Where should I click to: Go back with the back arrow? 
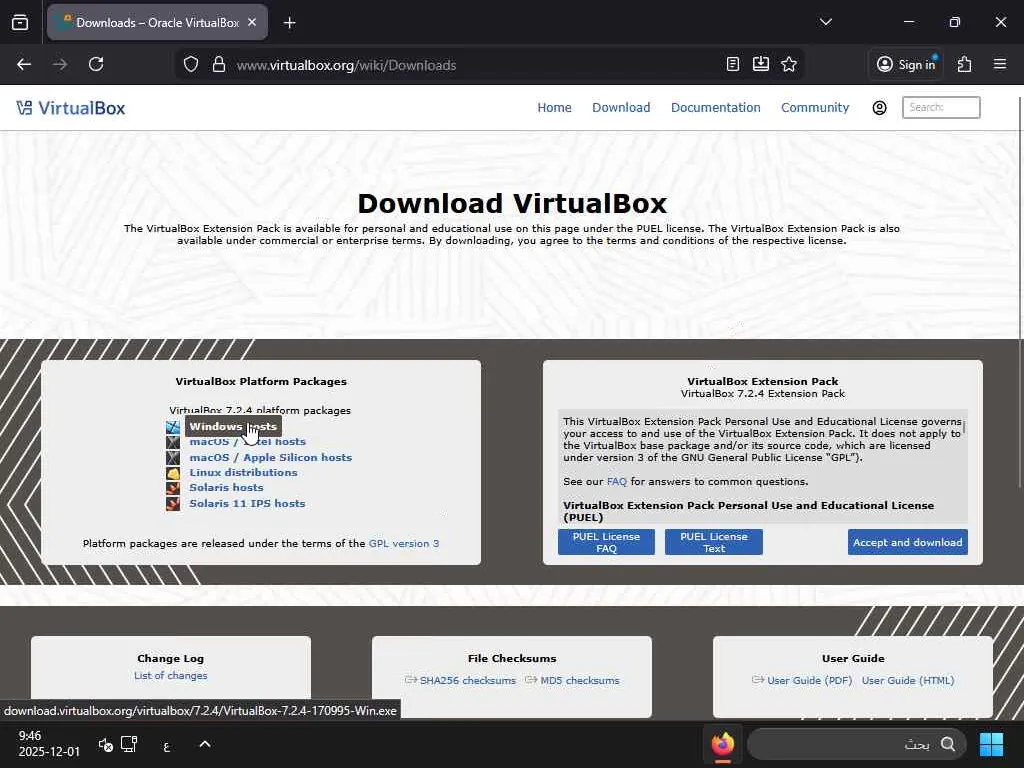[24, 64]
